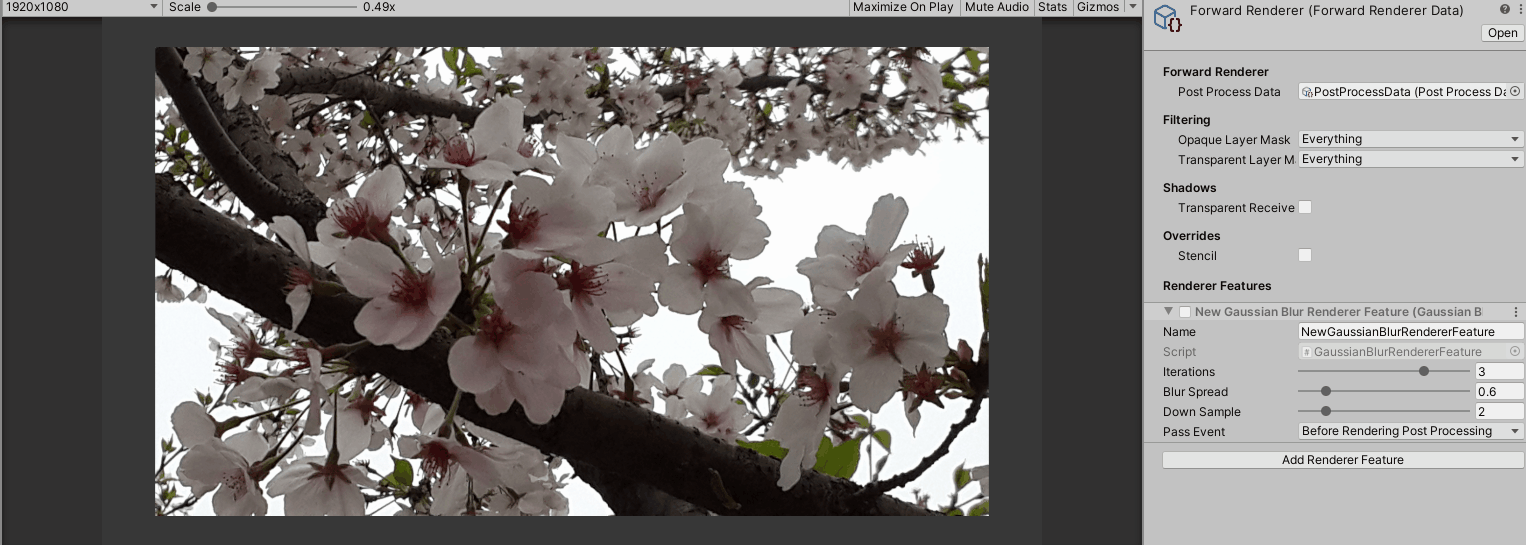The width and height of the screenshot is (1526, 545).
Task: Toggle Stencil override checkbox
Action: 1305,255
